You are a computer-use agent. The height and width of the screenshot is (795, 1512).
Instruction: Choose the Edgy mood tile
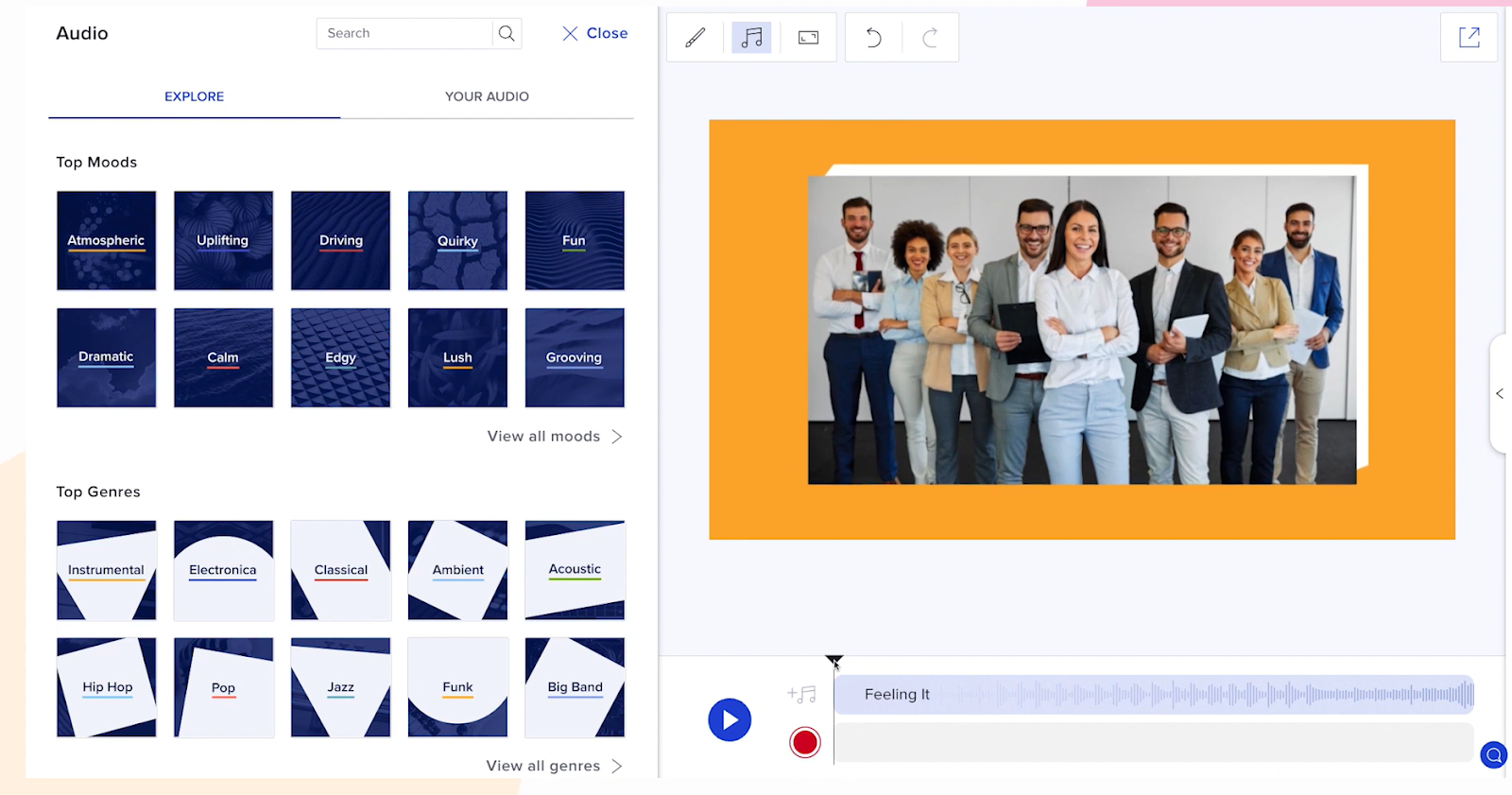pos(340,357)
